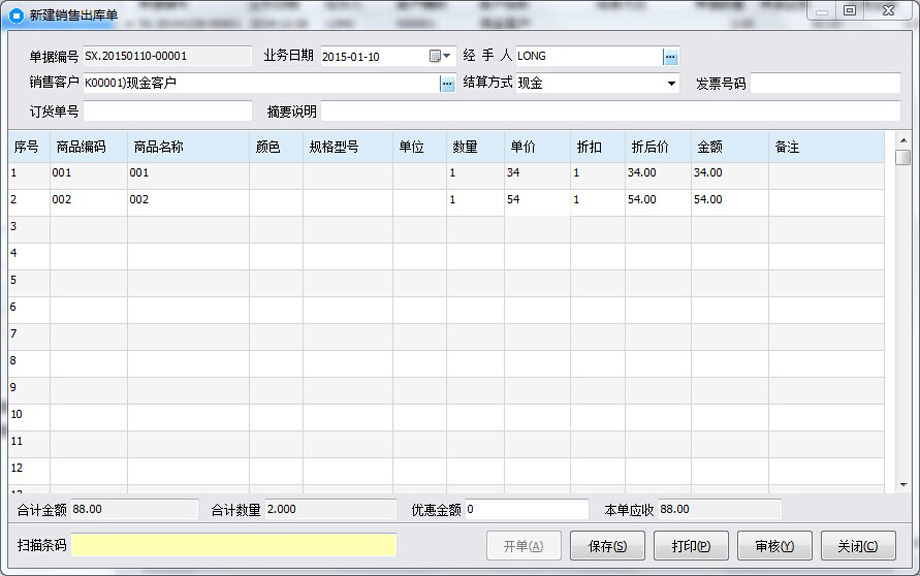The image size is (920, 576).
Task: Expand the settlement method dropdown
Action: (671, 83)
